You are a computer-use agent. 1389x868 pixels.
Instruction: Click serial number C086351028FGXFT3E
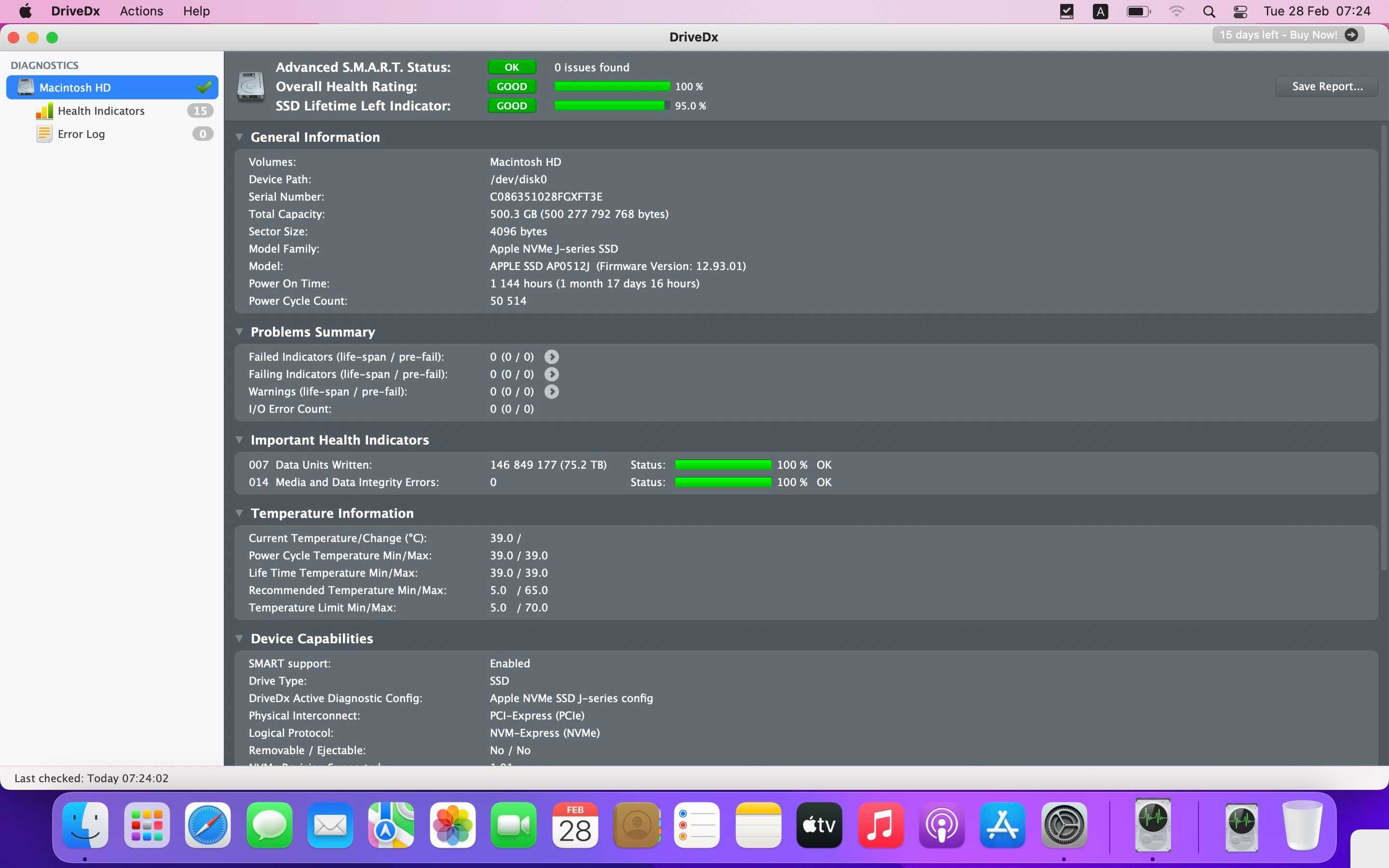pyautogui.click(x=546, y=197)
